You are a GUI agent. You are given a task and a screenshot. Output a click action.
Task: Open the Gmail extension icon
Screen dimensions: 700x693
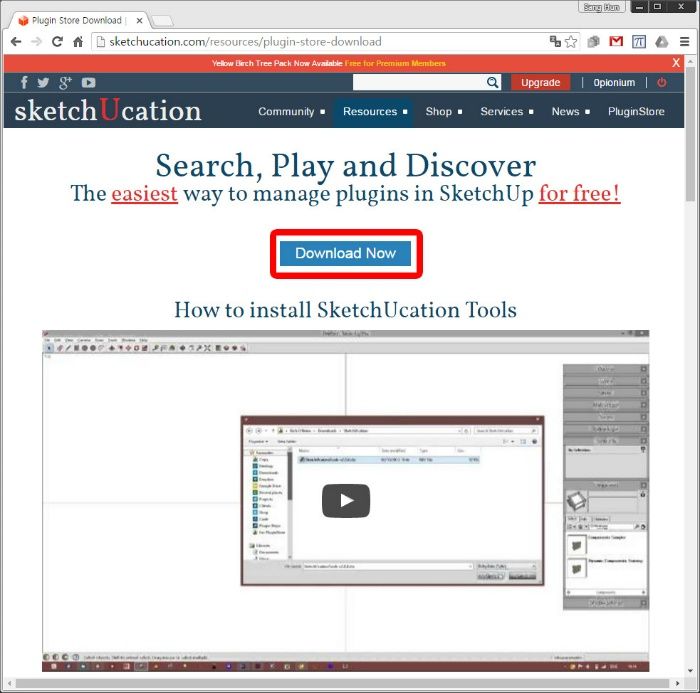pos(616,42)
